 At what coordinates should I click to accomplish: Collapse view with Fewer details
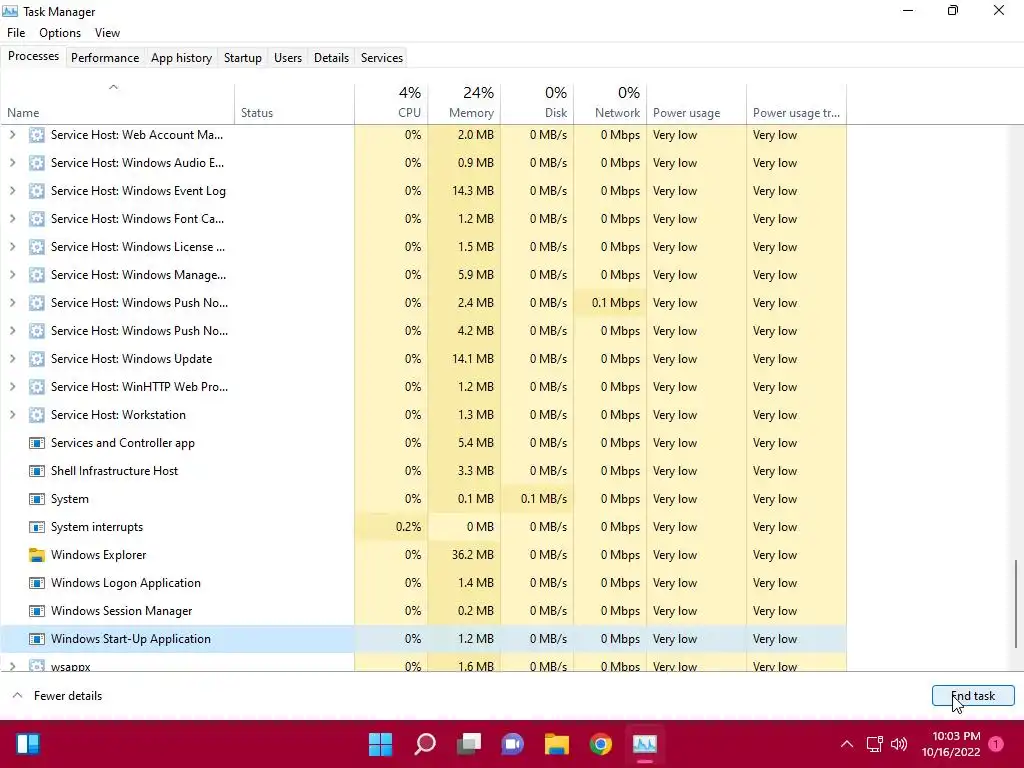tap(57, 696)
